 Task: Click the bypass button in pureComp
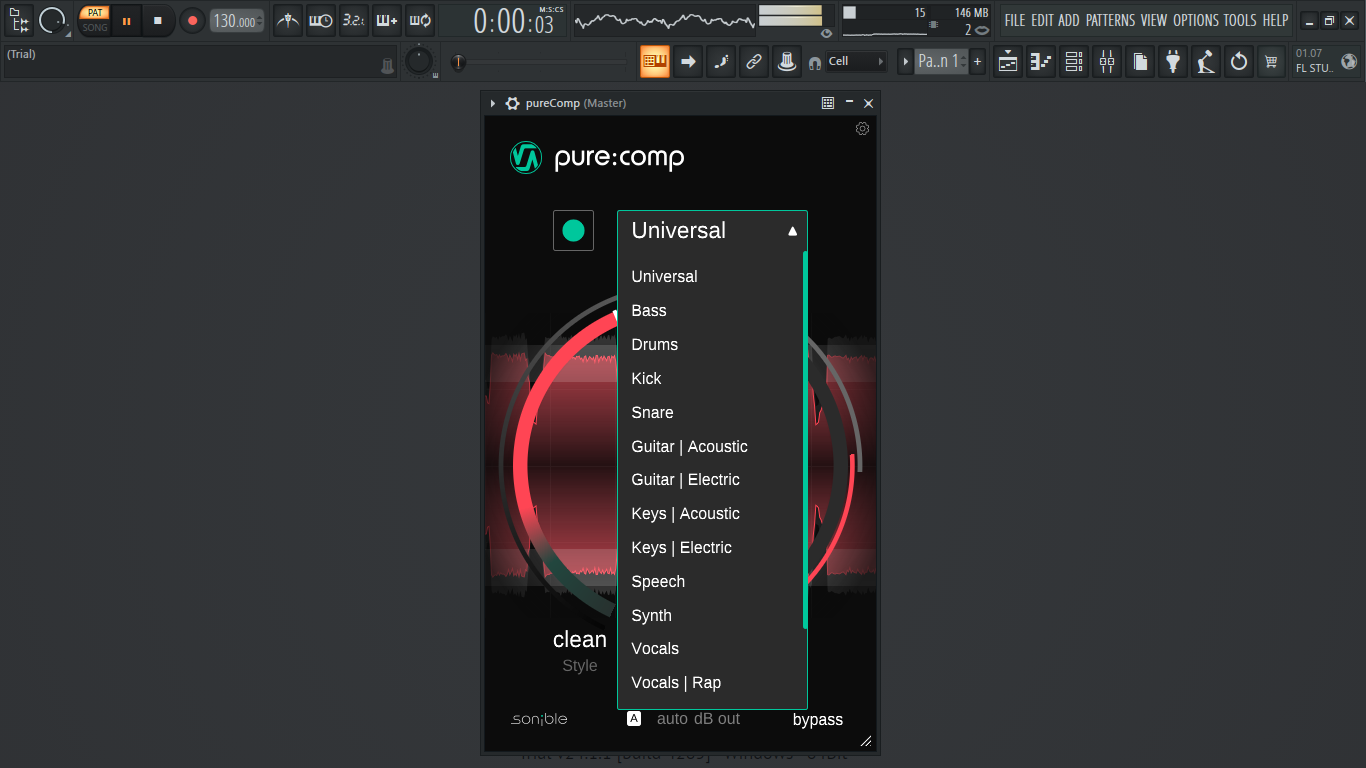pyautogui.click(x=818, y=719)
